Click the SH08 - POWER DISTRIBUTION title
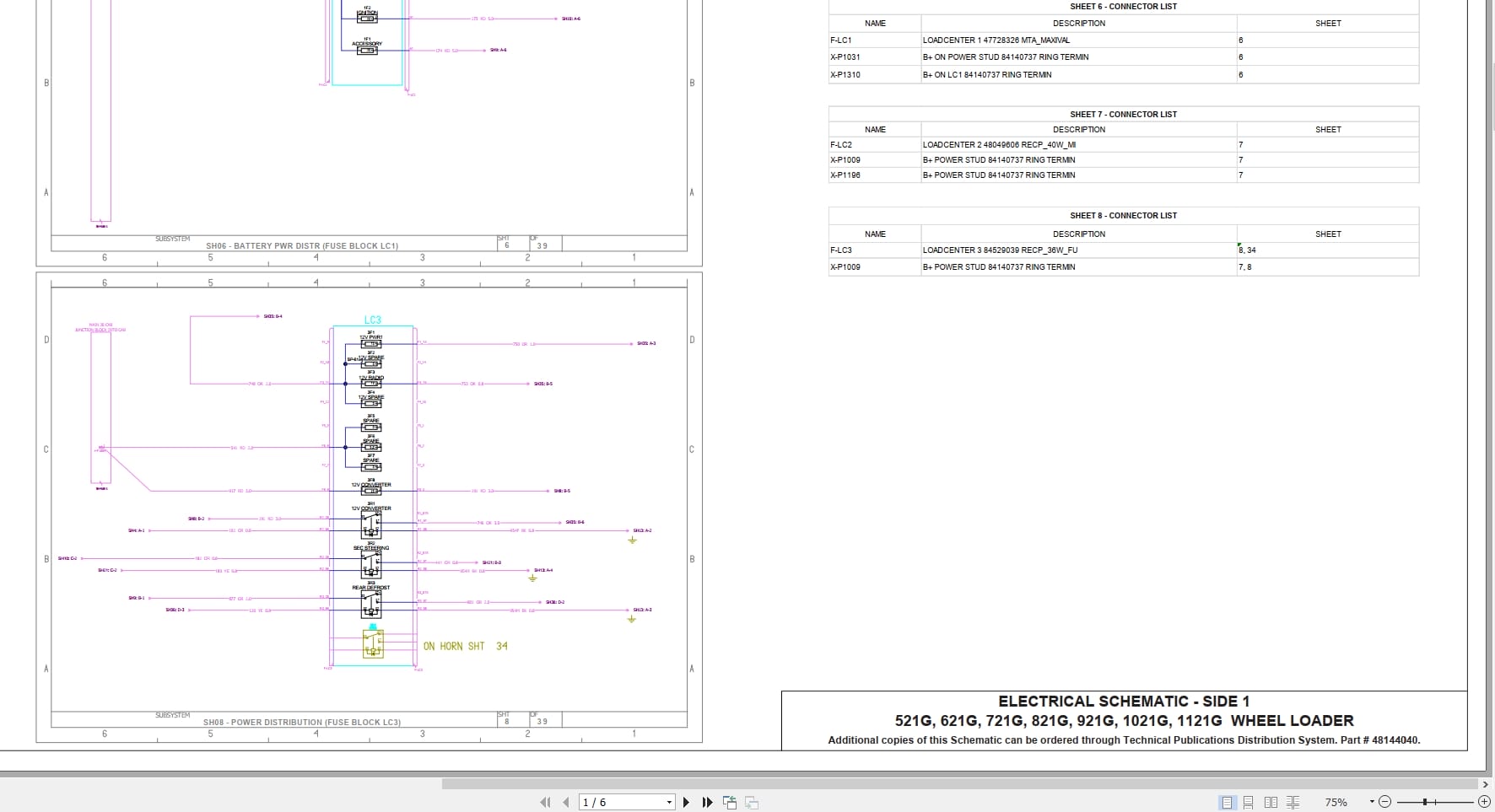 click(302, 722)
